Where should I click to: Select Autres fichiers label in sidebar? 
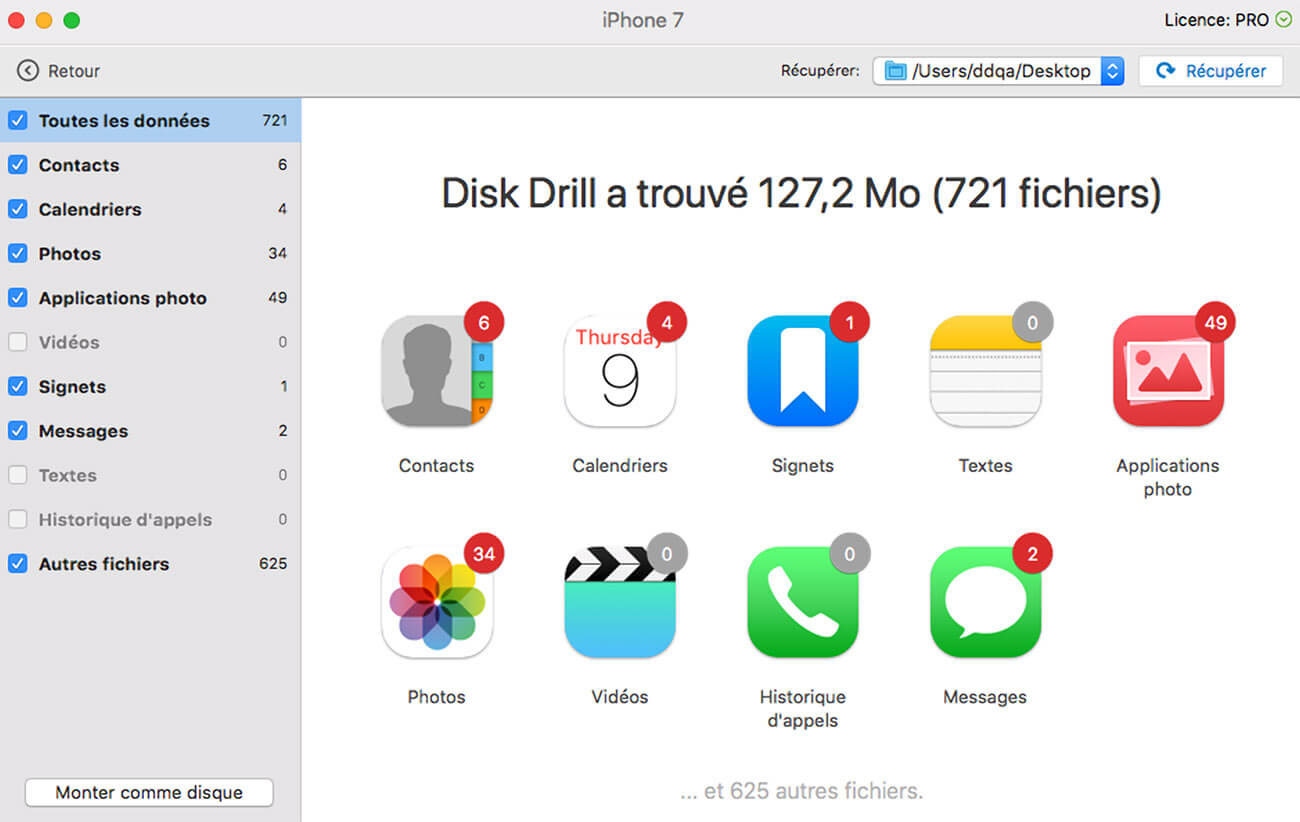(104, 564)
